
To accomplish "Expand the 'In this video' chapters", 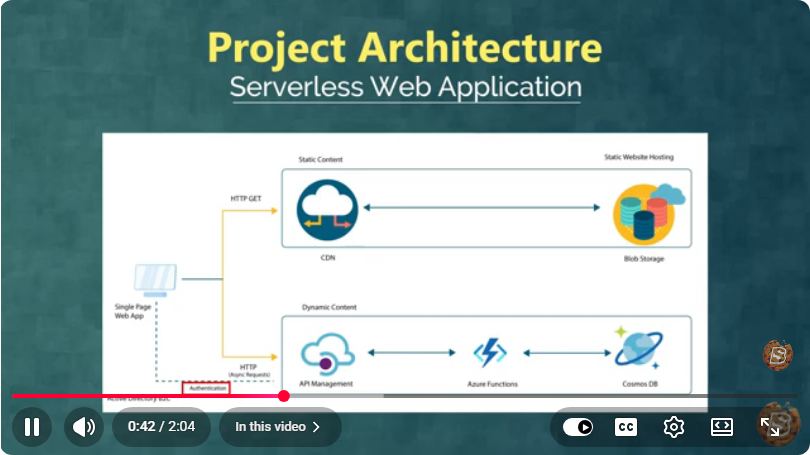I will [278, 427].
